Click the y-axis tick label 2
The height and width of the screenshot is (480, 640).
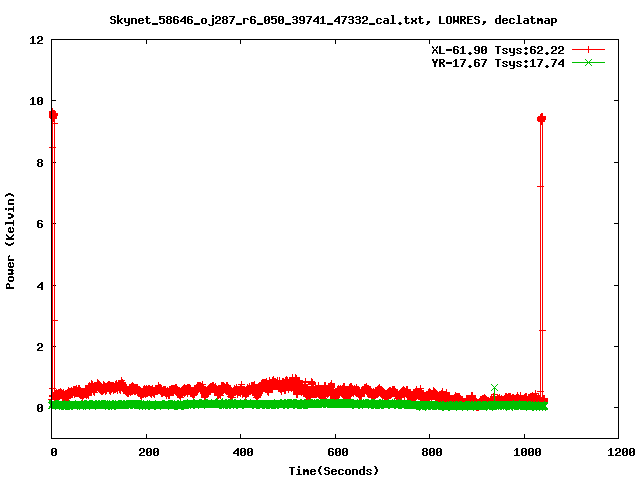tap(40, 347)
